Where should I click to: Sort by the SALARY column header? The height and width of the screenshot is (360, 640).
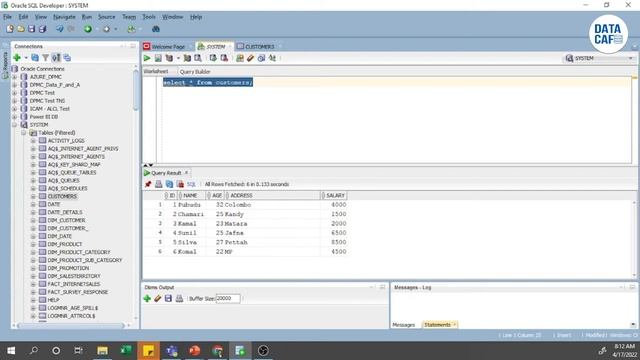[334, 196]
